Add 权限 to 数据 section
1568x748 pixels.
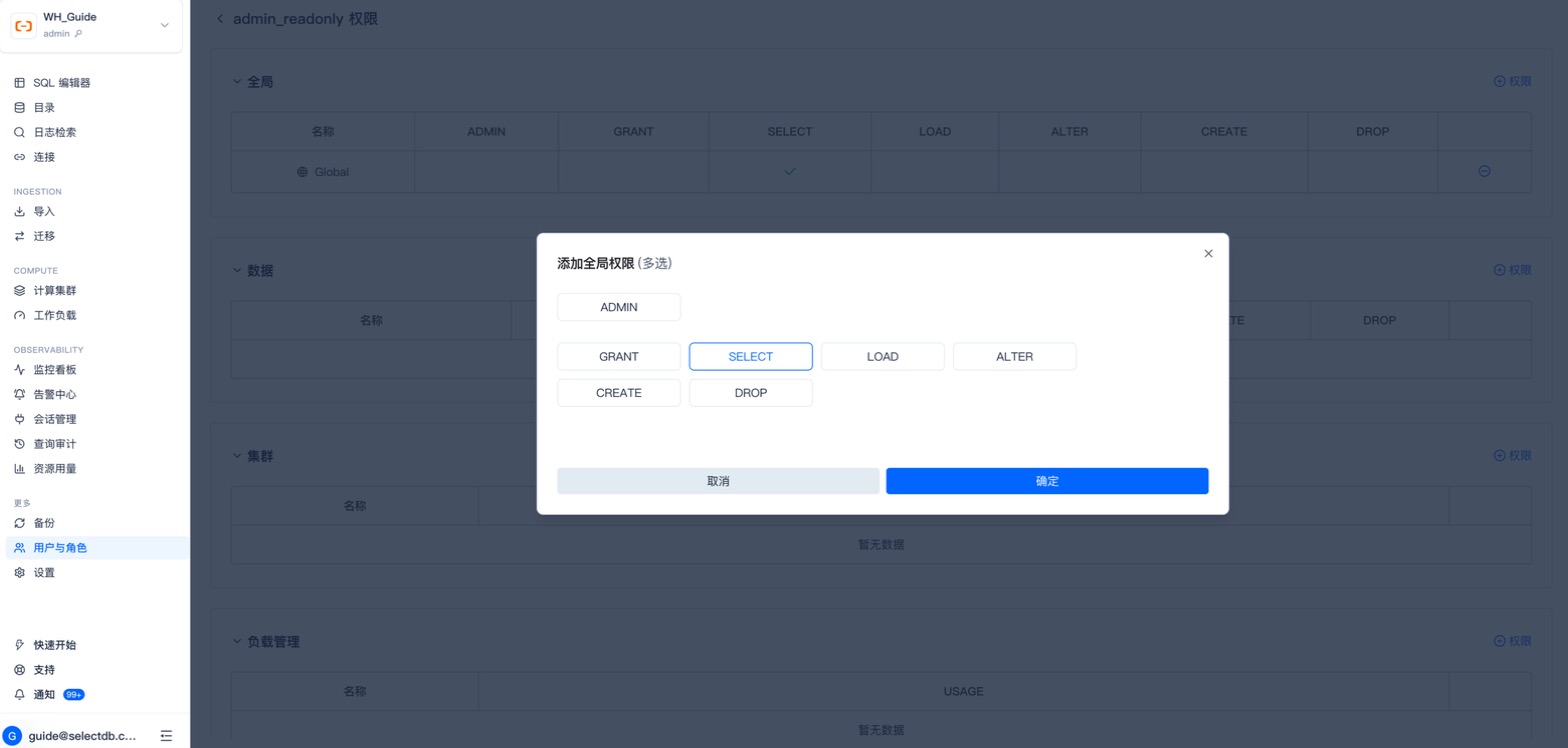tap(1512, 270)
